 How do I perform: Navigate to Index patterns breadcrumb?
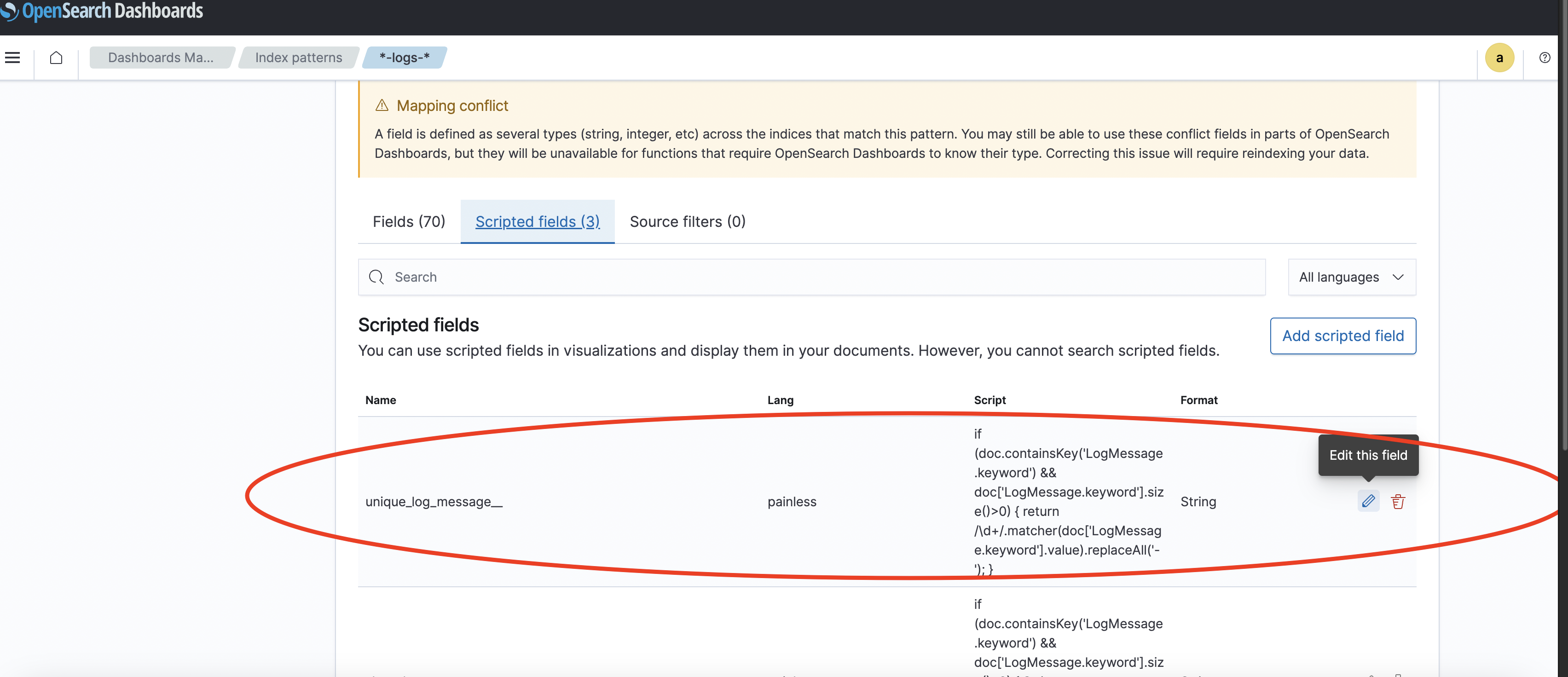pos(298,57)
